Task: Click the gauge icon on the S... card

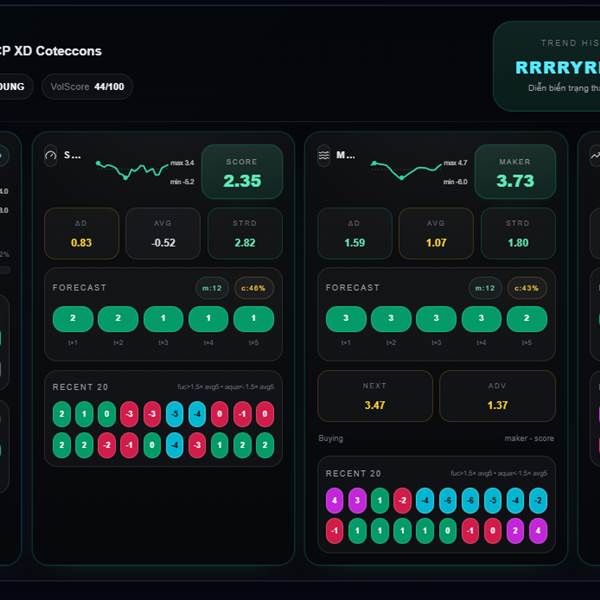Action: [x=51, y=155]
